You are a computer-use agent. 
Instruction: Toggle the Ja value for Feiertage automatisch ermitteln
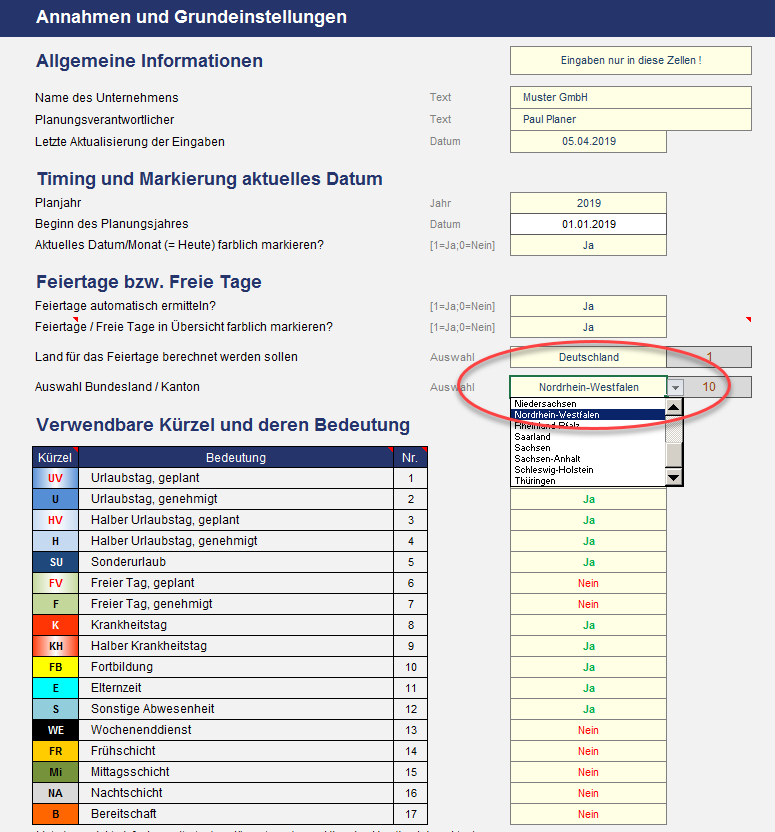click(x=588, y=306)
